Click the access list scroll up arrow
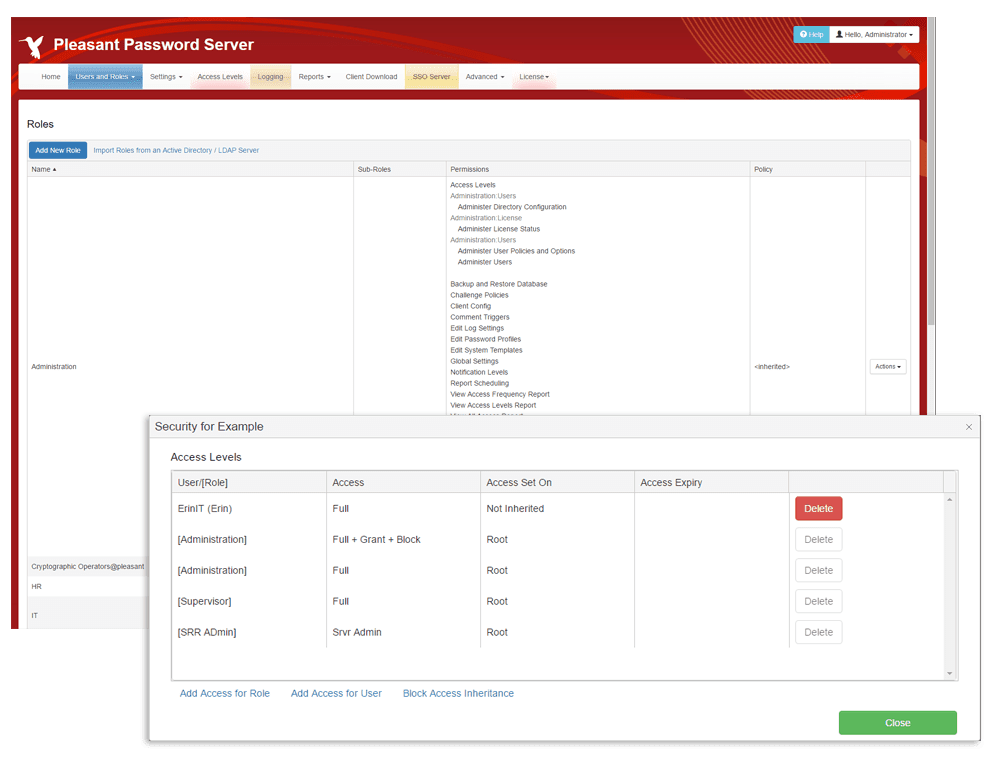1000x758 pixels. [x=950, y=500]
